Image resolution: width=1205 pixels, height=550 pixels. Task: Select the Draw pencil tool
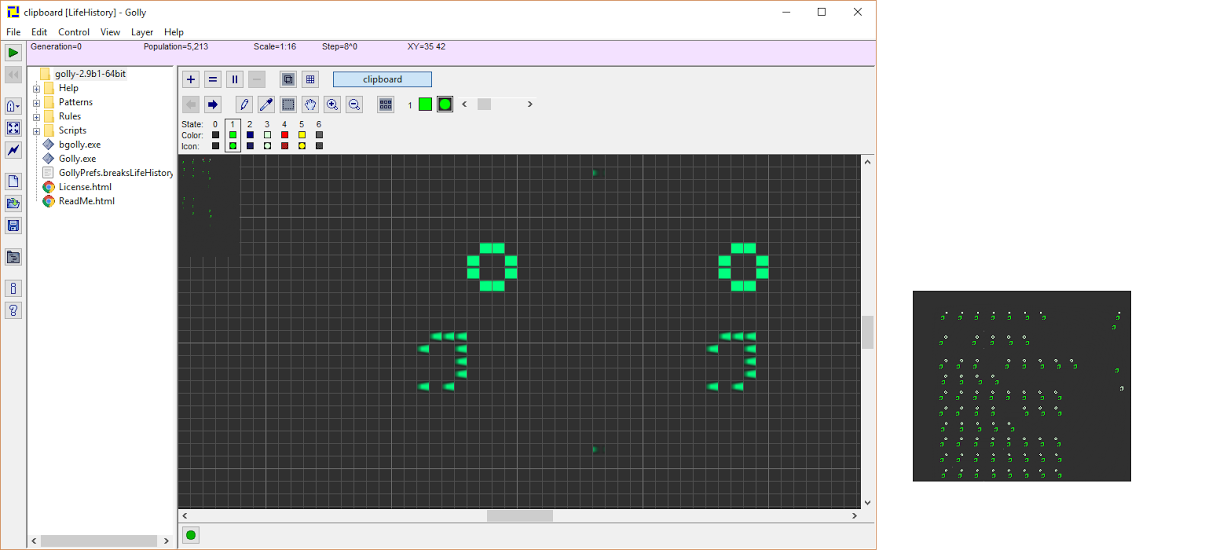click(244, 104)
